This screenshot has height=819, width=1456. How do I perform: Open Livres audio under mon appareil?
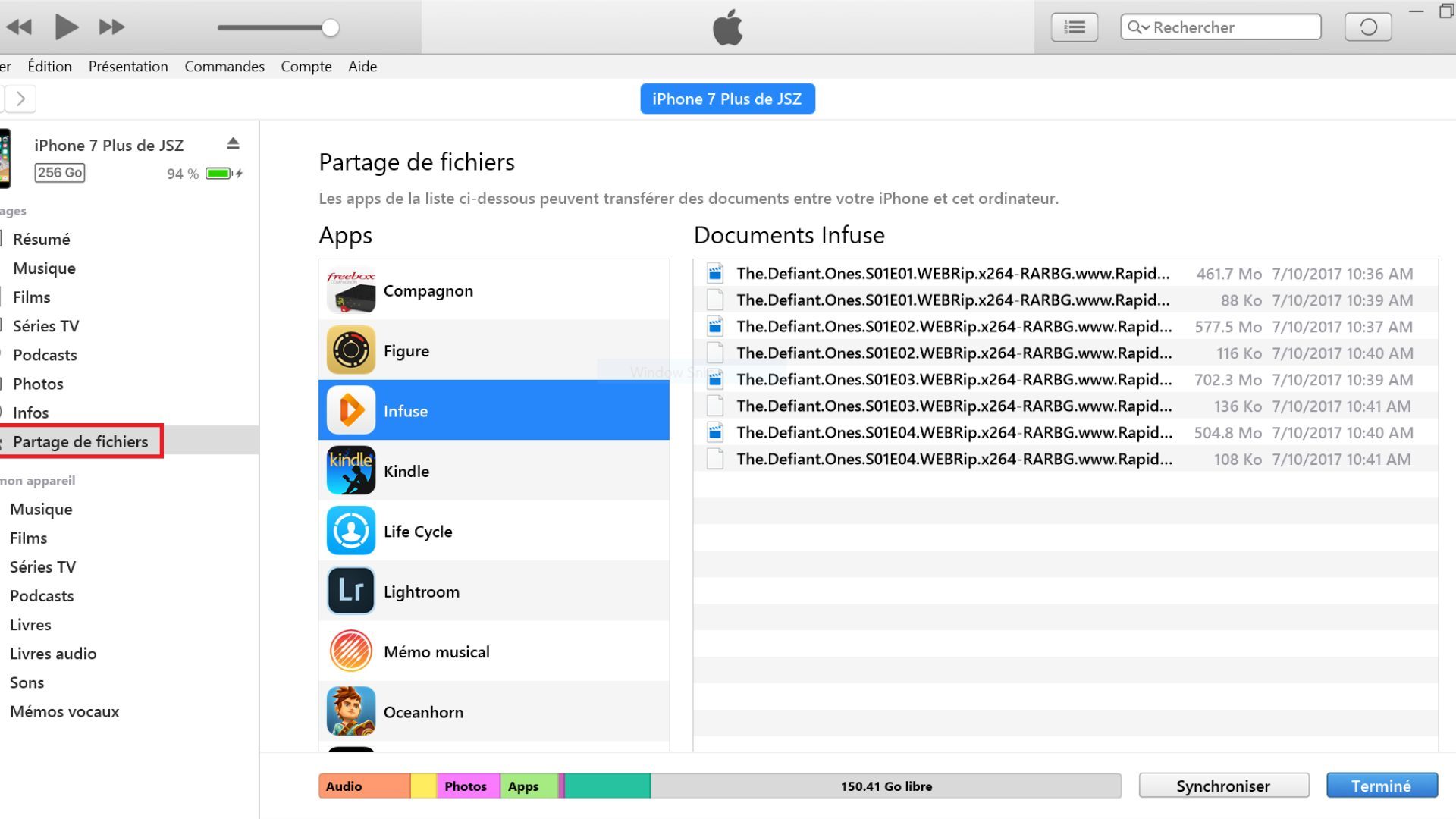pos(53,654)
